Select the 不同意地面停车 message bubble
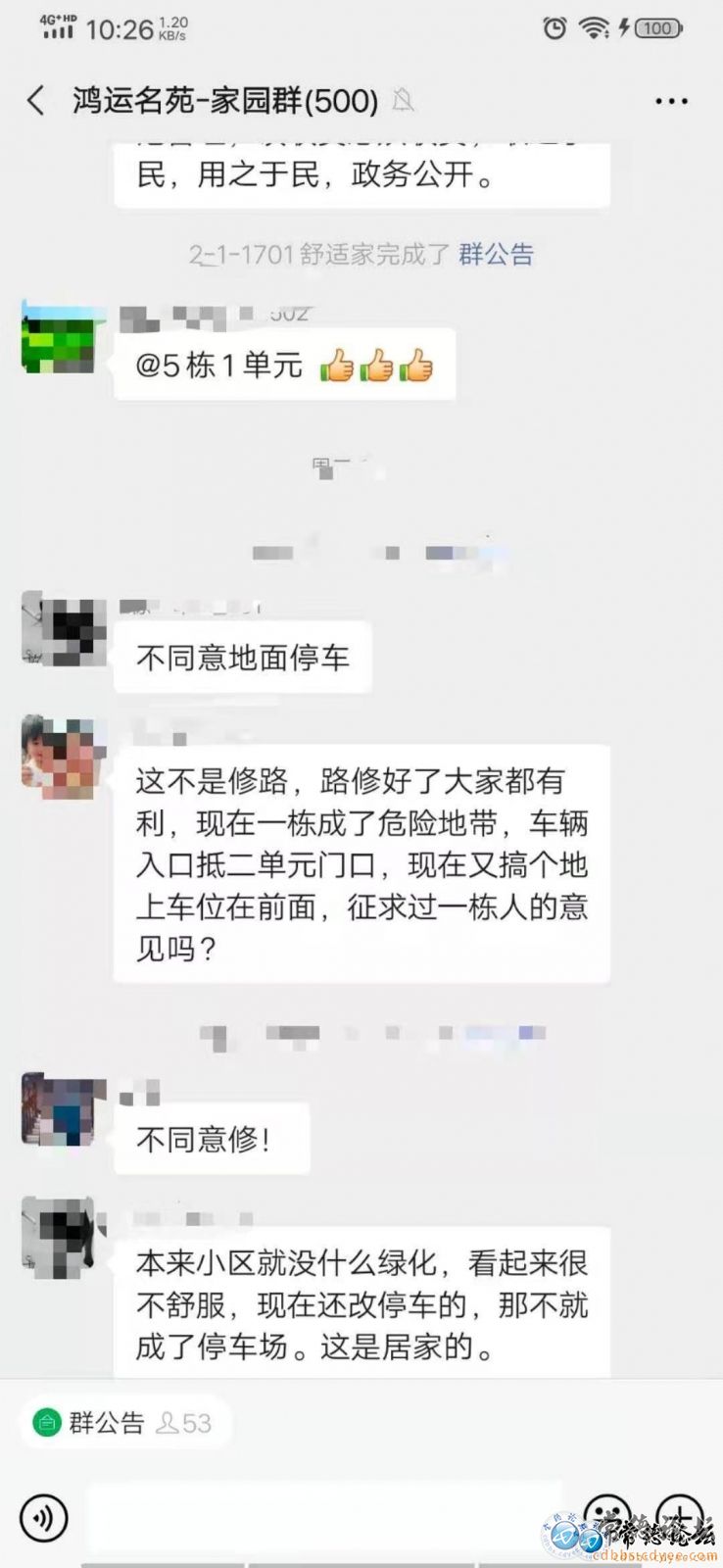The width and height of the screenshot is (723, 1568). click(242, 658)
